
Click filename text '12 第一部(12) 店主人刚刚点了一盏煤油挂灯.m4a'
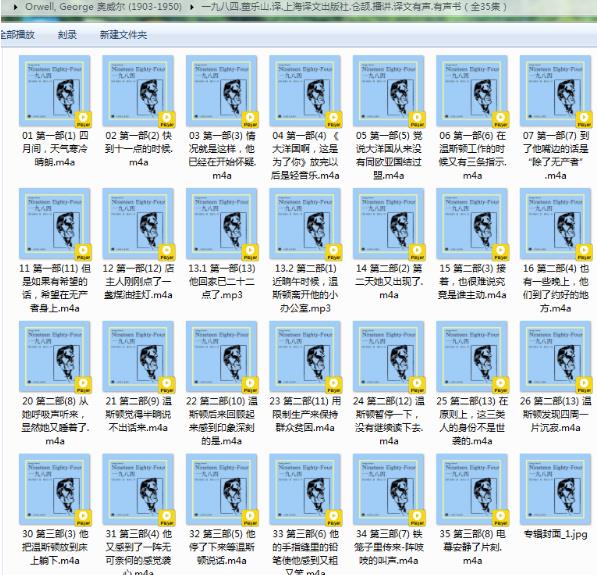tap(138, 282)
